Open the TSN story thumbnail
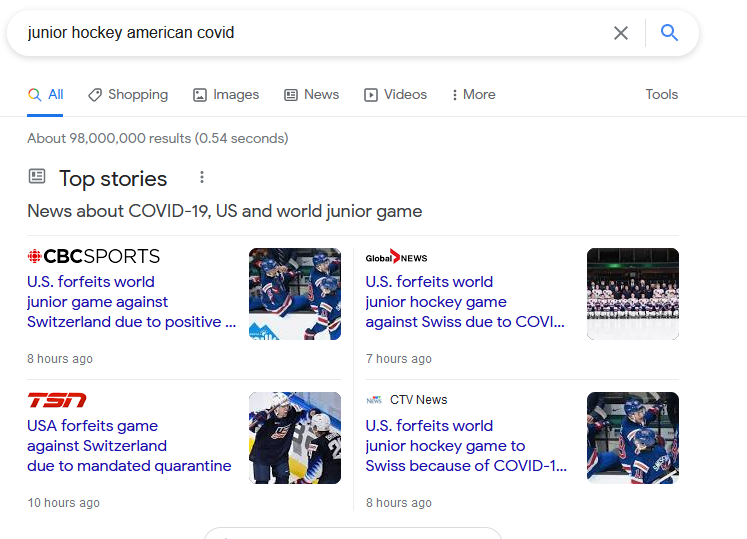This screenshot has height=539, width=747. (x=295, y=438)
